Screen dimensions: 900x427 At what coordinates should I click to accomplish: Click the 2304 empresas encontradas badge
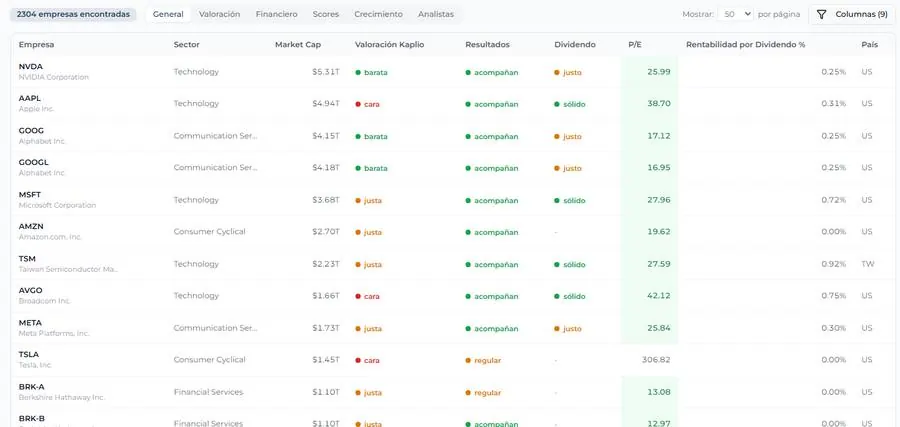pos(73,14)
